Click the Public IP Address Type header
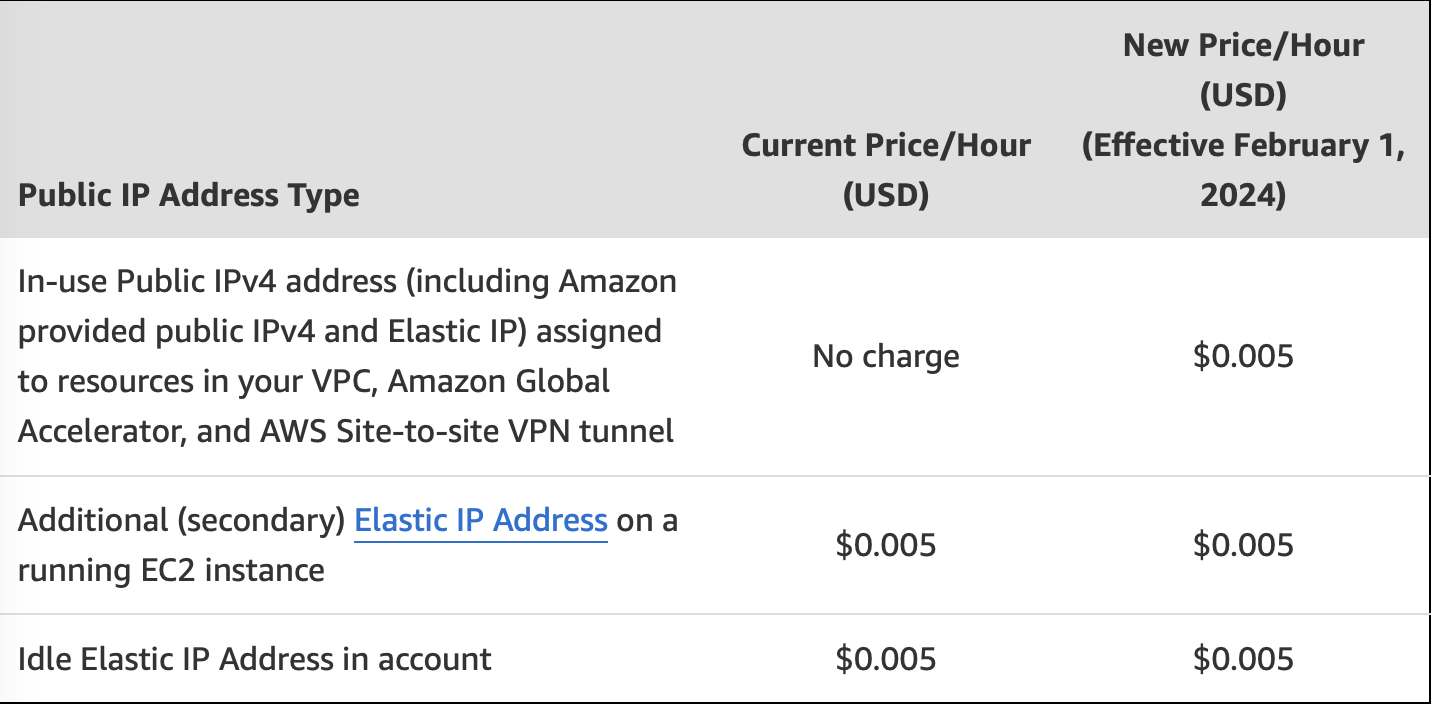Viewport: 1432px width, 704px height. click(x=189, y=194)
